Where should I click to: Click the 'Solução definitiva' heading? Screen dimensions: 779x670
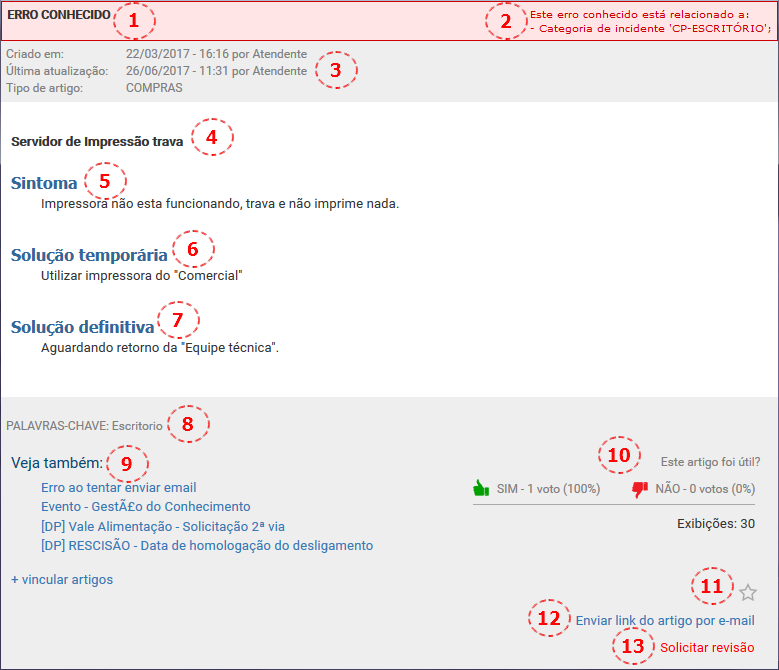pyautogui.click(x=83, y=327)
